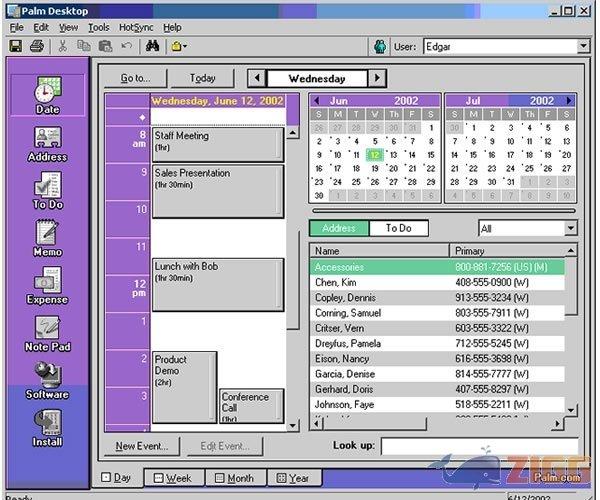Switch to the To Do list toggle

pos(399,228)
